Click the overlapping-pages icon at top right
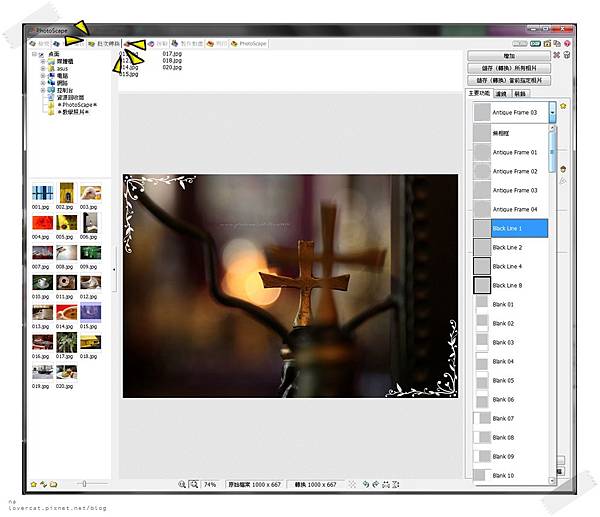600x517 pixels. [557, 44]
